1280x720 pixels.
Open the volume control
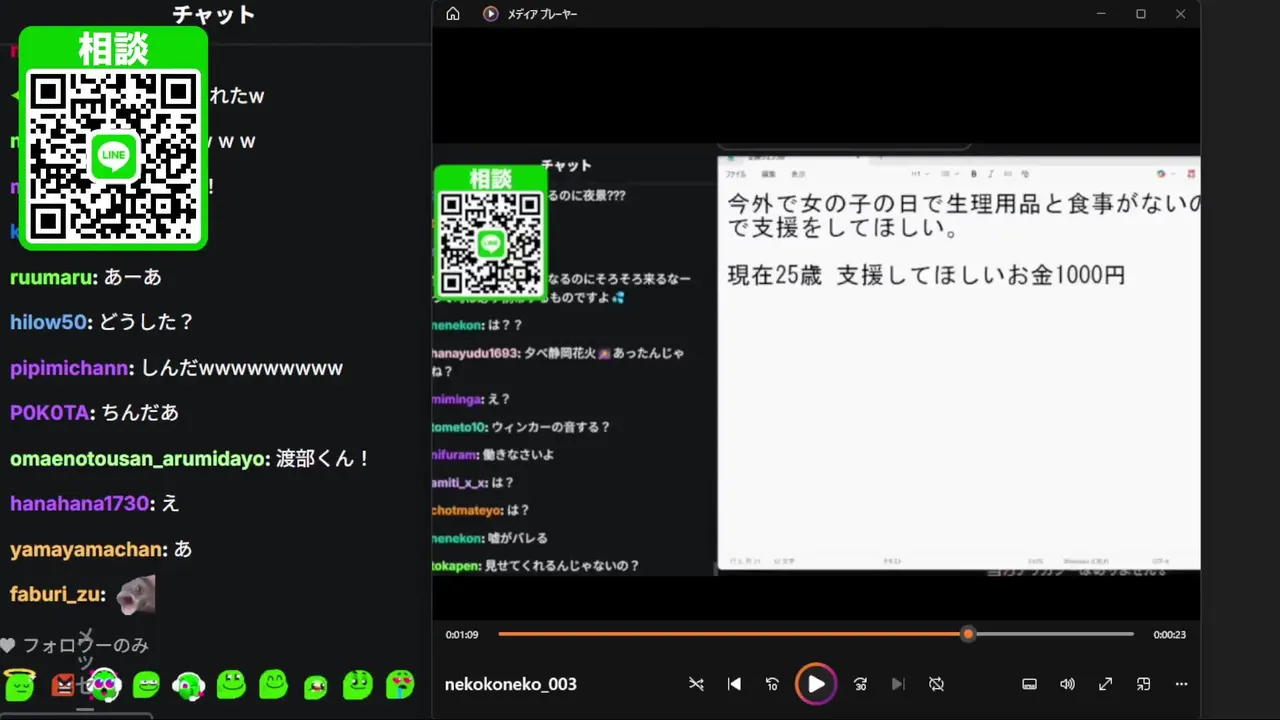pyautogui.click(x=1067, y=684)
